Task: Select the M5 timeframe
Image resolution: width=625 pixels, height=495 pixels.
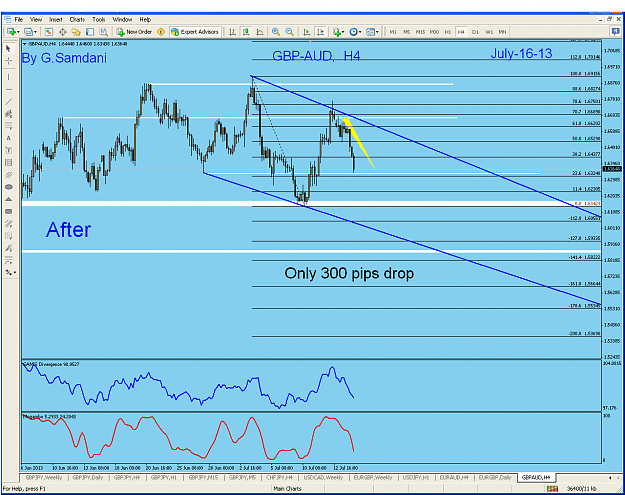Action: 407,32
